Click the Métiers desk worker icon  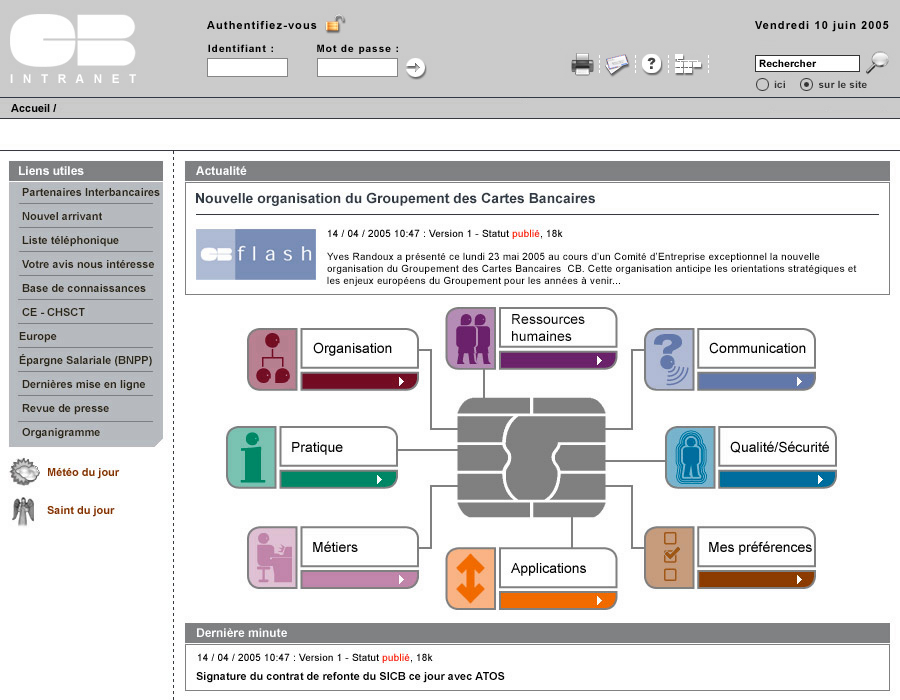coord(273,558)
